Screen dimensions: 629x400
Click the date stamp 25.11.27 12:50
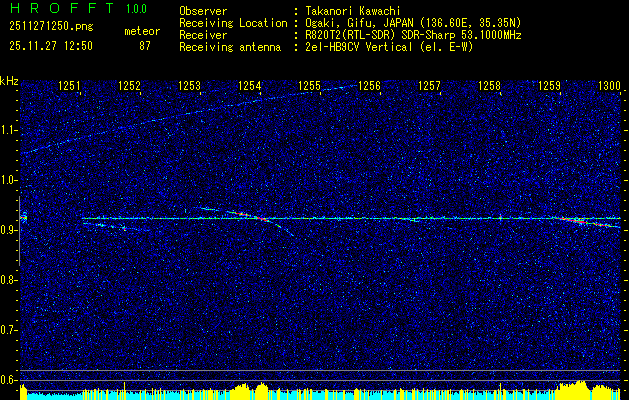[x=51, y=46]
